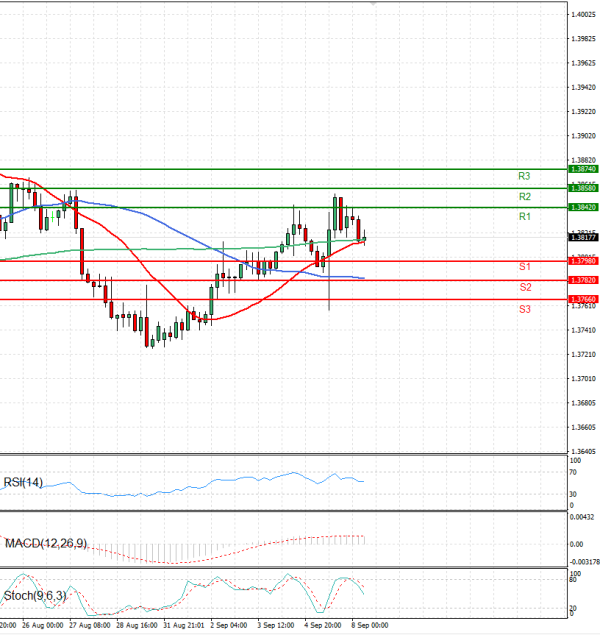Viewport: 600px width, 635px height.
Task: Click the 2 Sep 04:00 time label
Action: [x=229, y=626]
